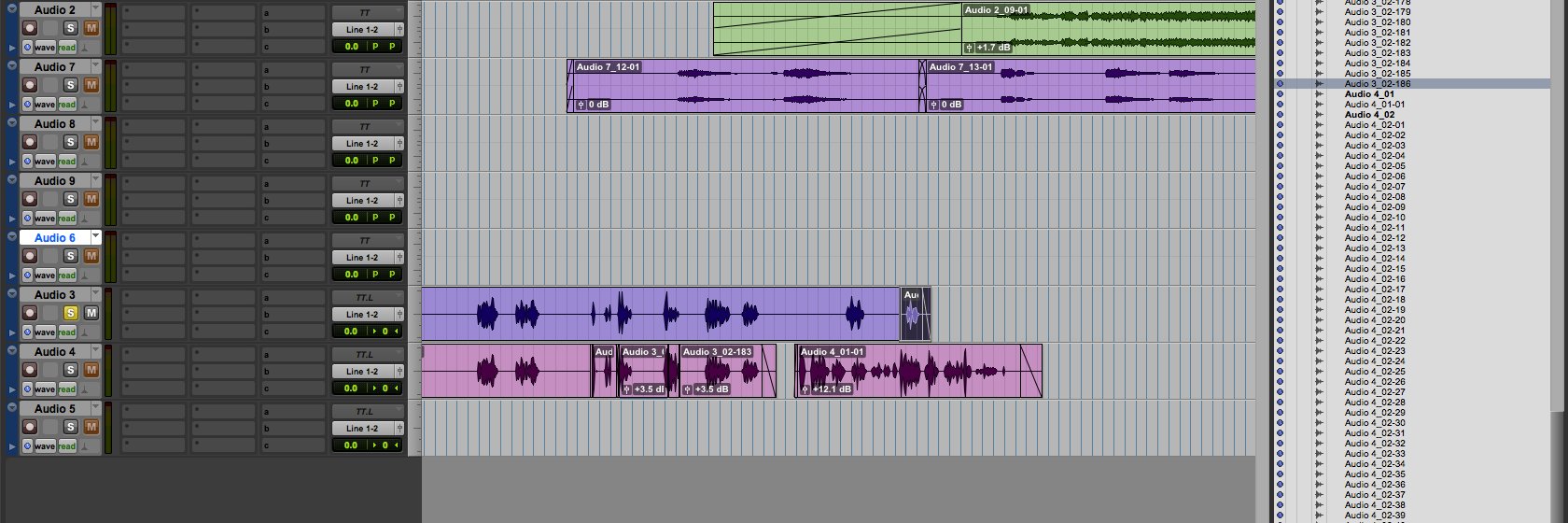The height and width of the screenshot is (523, 1568).
Task: Unmute the Audio 2 track
Action: (91, 28)
